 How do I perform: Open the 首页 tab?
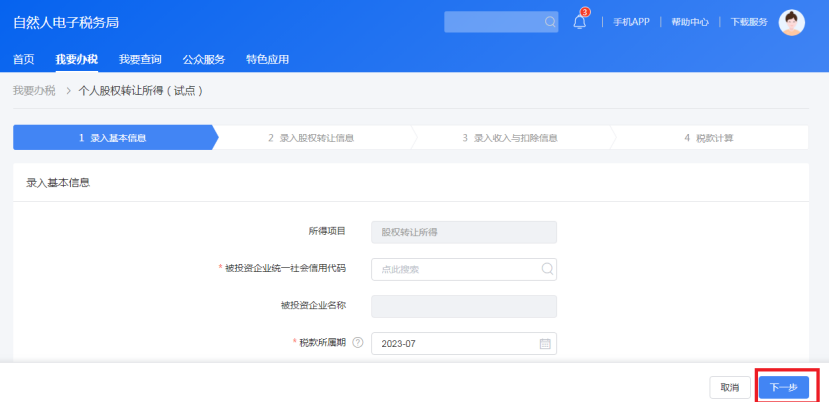pyautogui.click(x=23, y=59)
